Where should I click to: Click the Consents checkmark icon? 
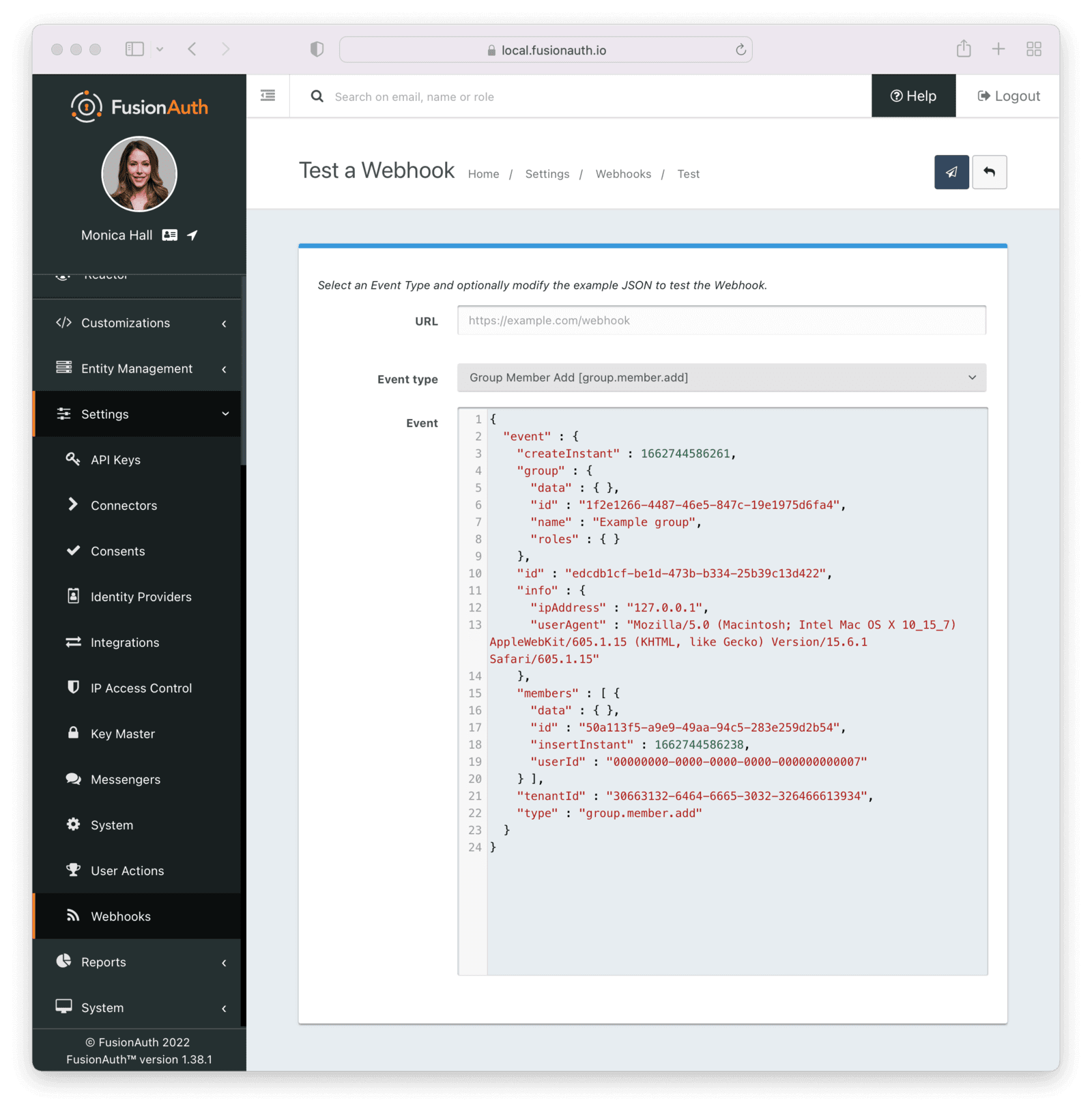[73, 550]
